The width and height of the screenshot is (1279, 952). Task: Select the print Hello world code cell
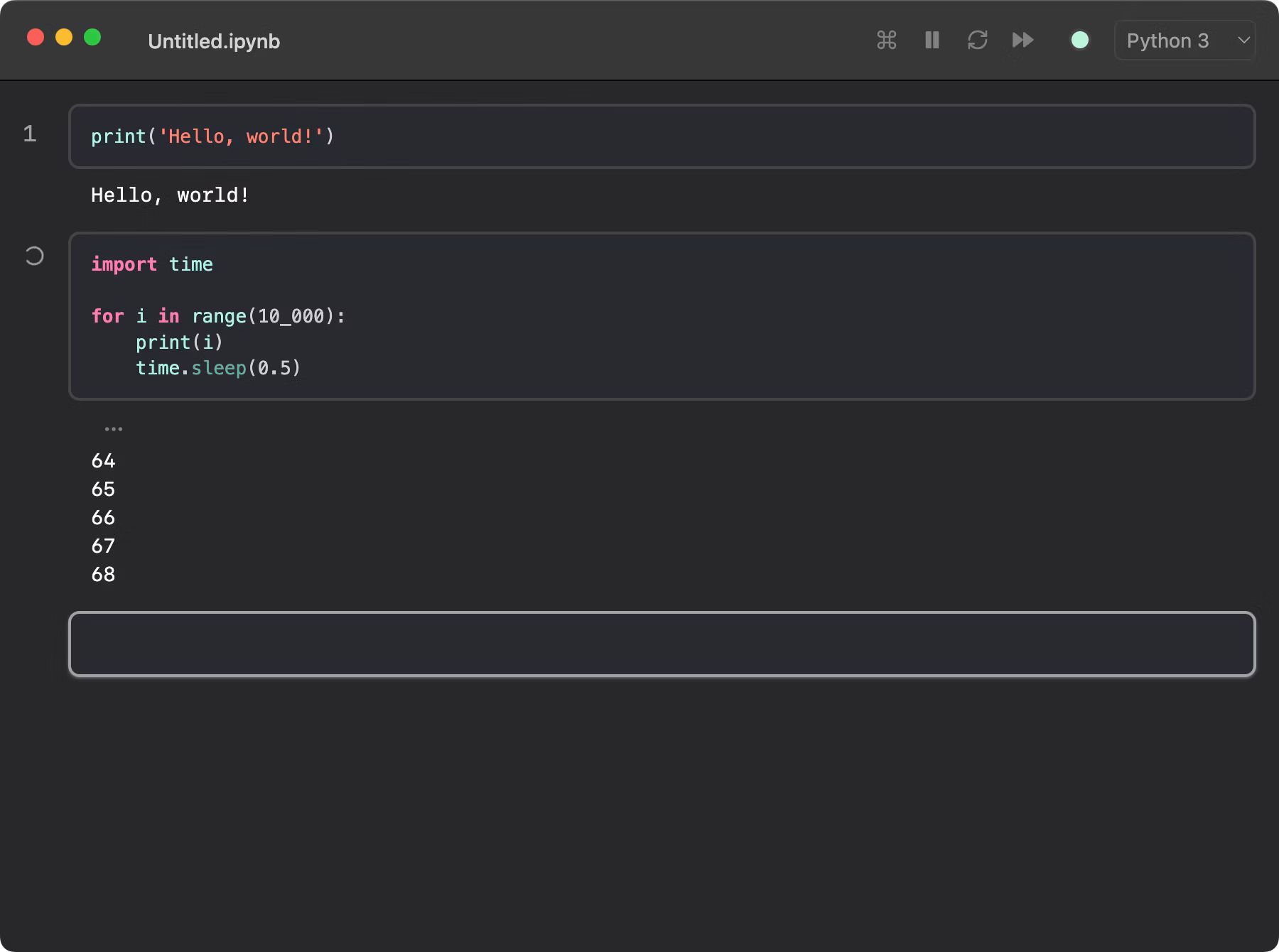pyautogui.click(x=662, y=136)
